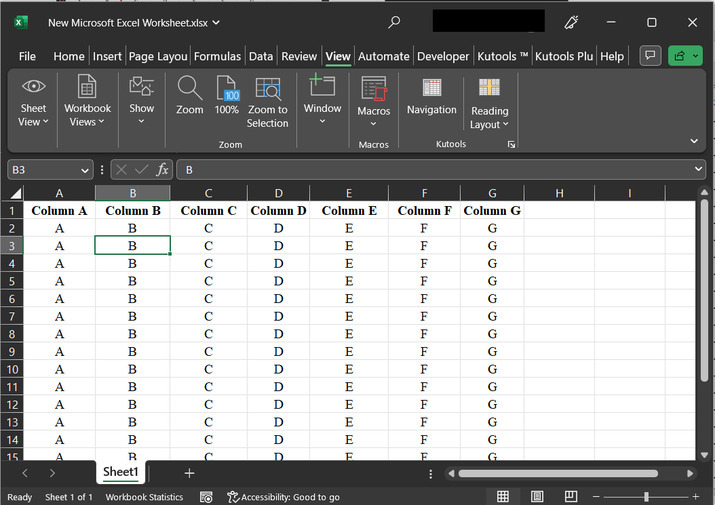715x505 pixels.
Task: Select column D header
Action: click(x=278, y=193)
